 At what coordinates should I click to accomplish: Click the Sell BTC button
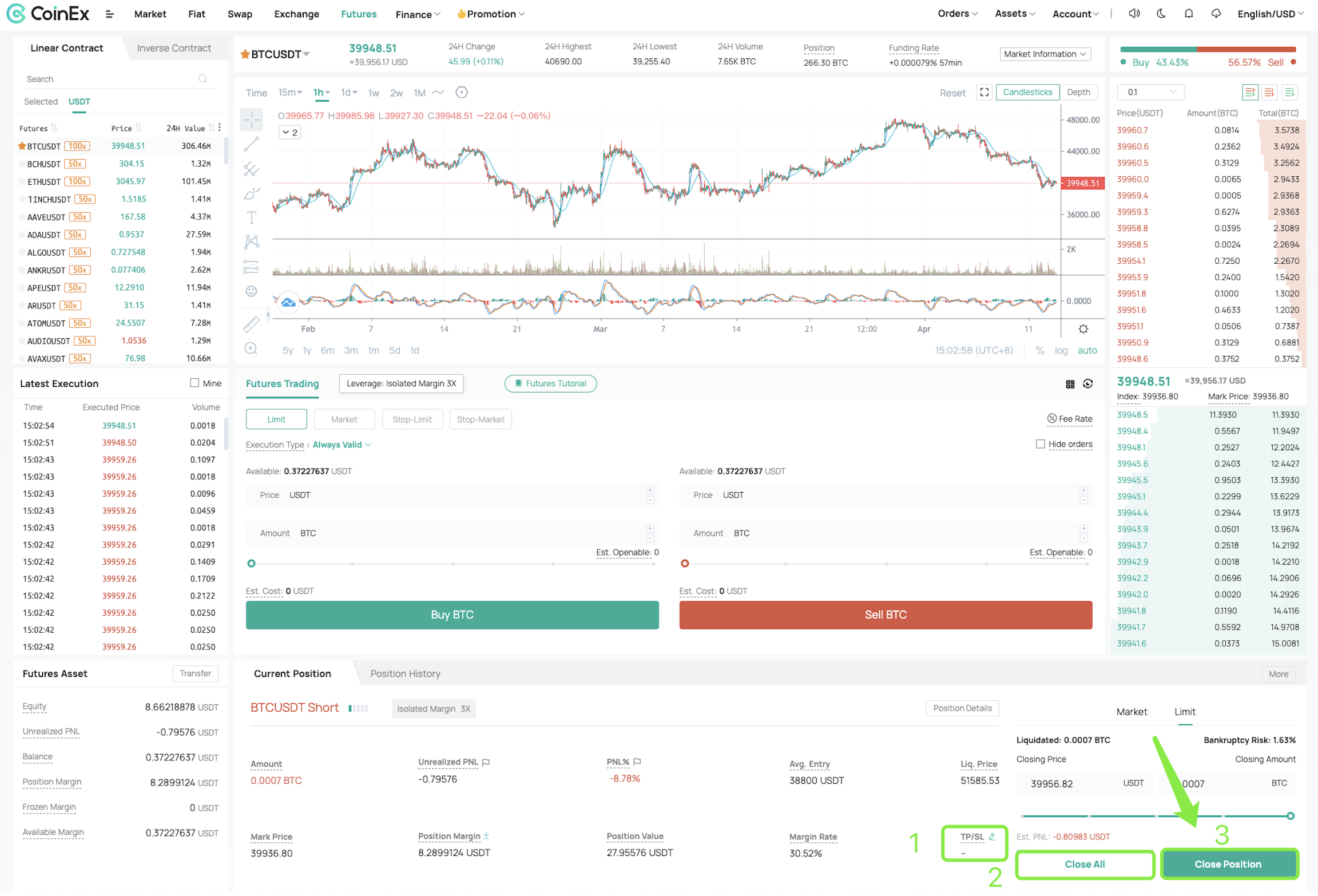(x=885, y=615)
